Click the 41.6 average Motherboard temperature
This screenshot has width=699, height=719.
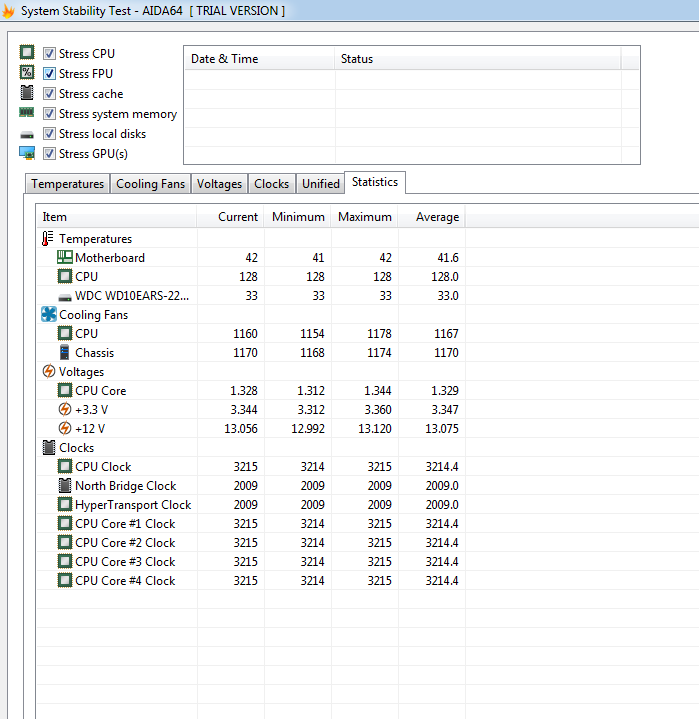(448, 258)
